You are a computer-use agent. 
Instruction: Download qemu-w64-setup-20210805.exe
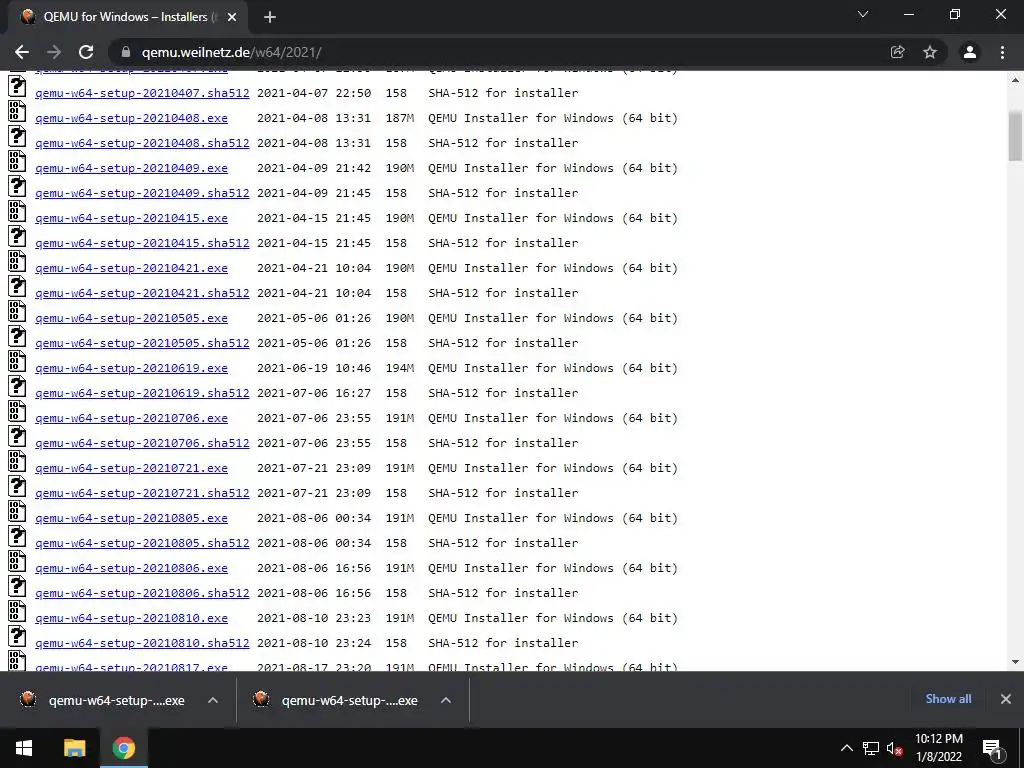tap(131, 518)
